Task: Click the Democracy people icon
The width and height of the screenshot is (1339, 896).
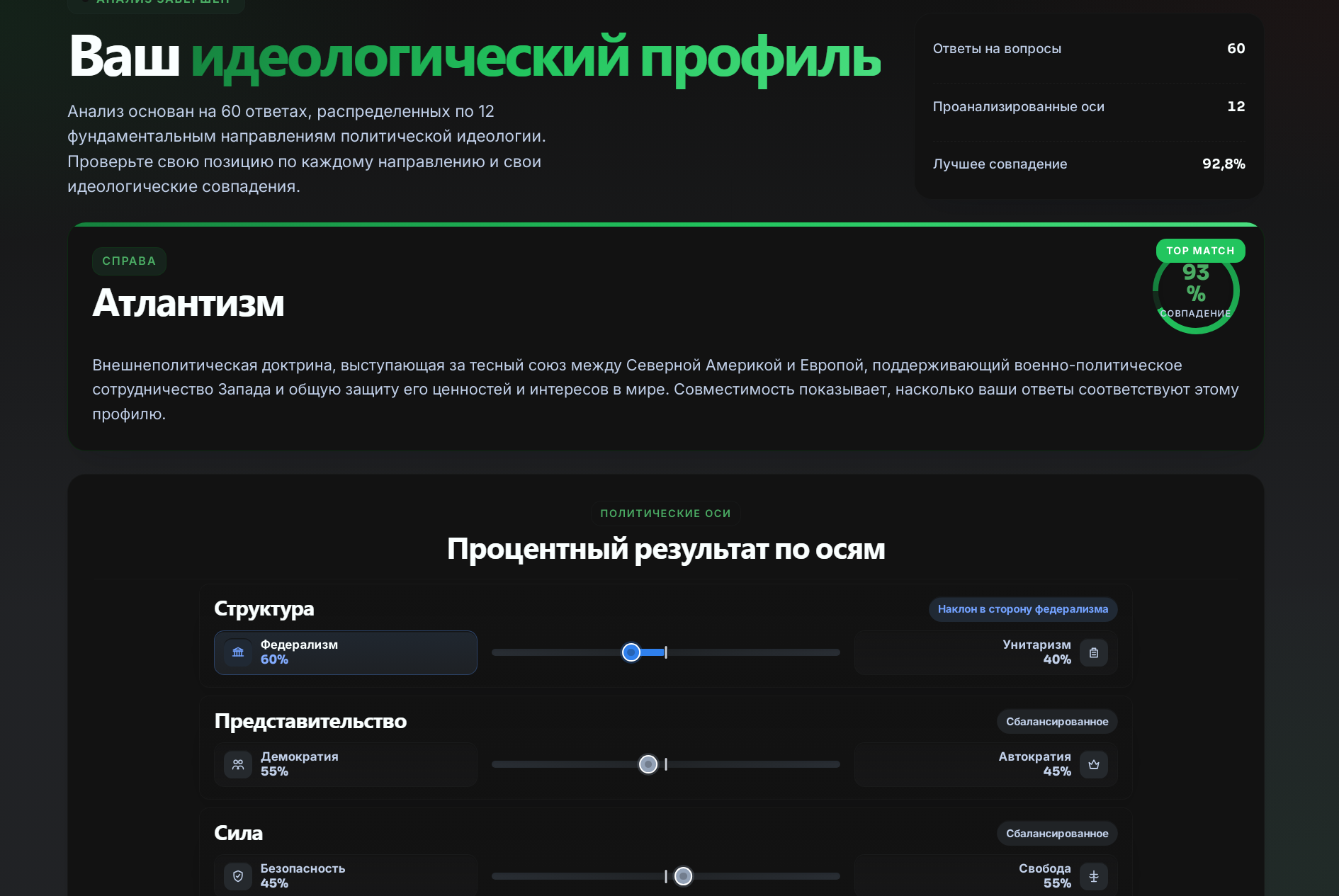Action: (x=238, y=764)
